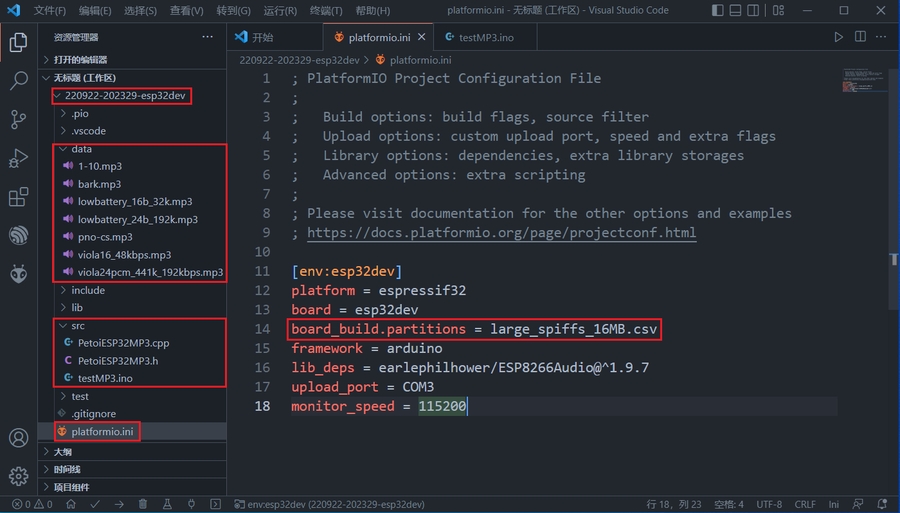
Task: Click the Run triangle button in editor toolbar
Action: click(x=839, y=37)
